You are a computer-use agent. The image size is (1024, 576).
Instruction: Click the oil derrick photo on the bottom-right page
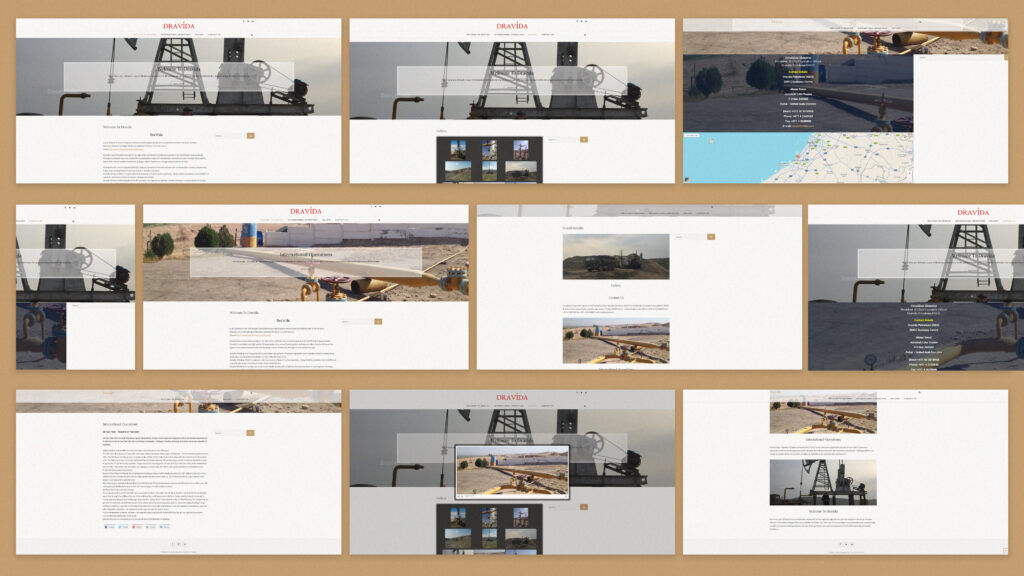[822, 482]
